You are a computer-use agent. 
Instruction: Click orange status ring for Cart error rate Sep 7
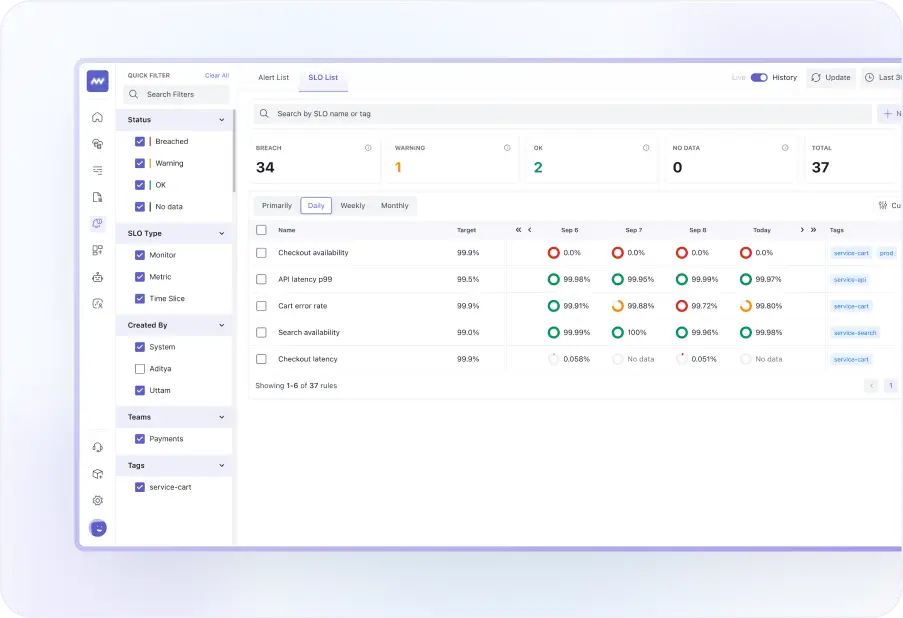[617, 306]
